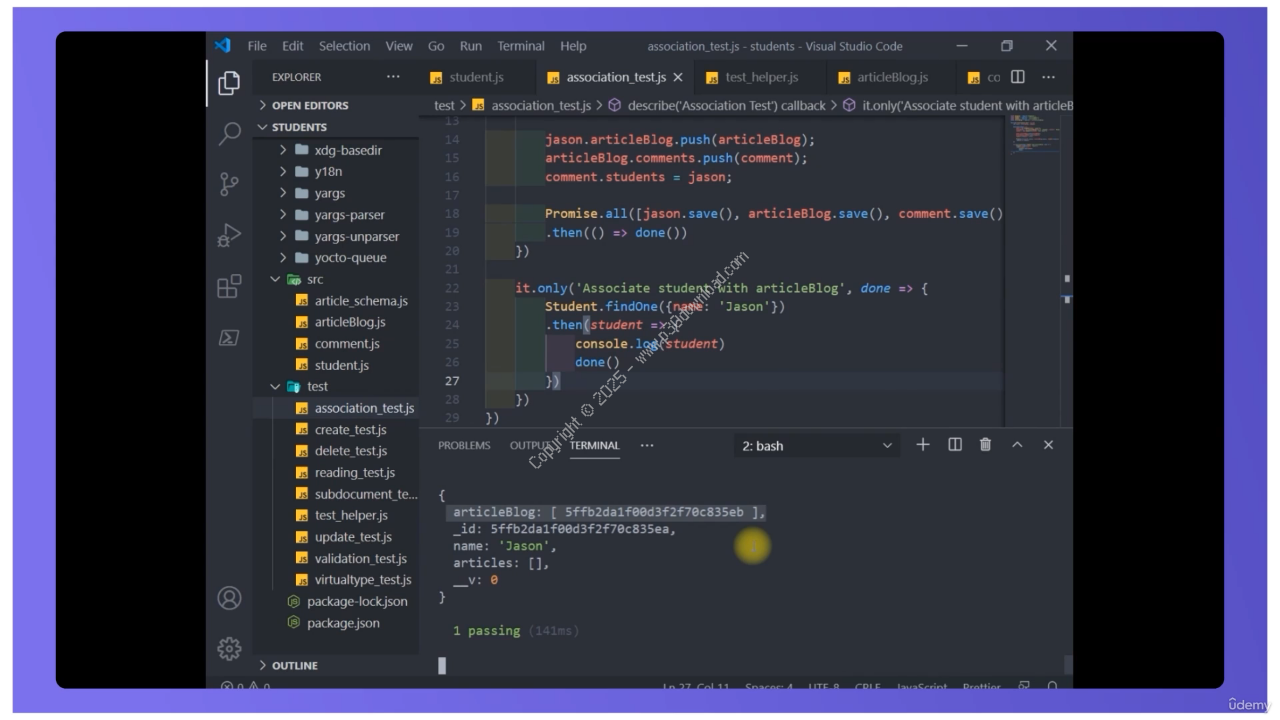Expand the y18n folder
Screen dimensions: 1280x720
tap(336, 171)
